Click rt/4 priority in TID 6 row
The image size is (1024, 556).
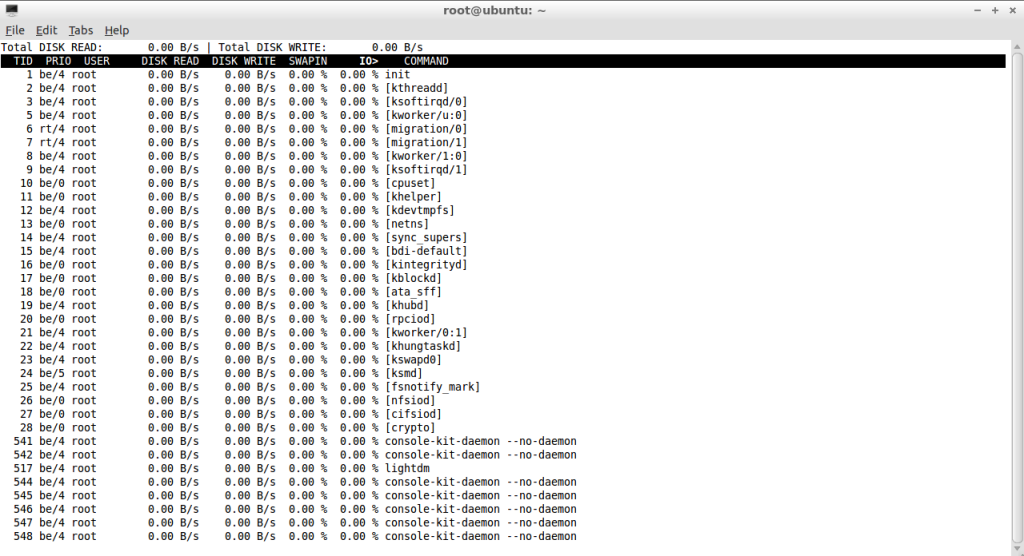tap(52, 129)
